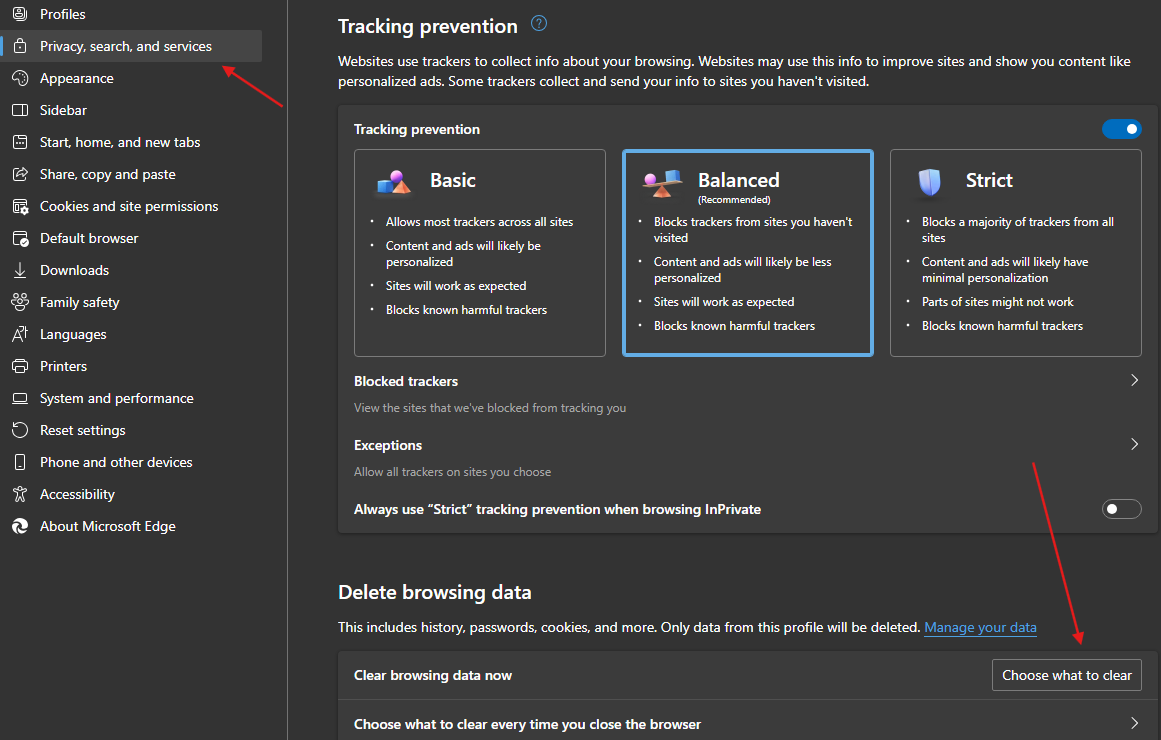Click the Reset settings circular arrow icon

20,430
